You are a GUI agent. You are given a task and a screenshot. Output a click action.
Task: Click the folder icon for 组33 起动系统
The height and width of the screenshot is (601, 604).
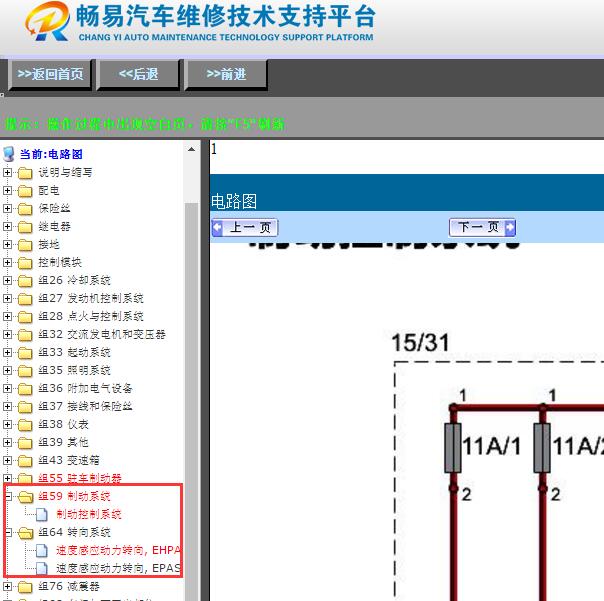pyautogui.click(x=25, y=353)
